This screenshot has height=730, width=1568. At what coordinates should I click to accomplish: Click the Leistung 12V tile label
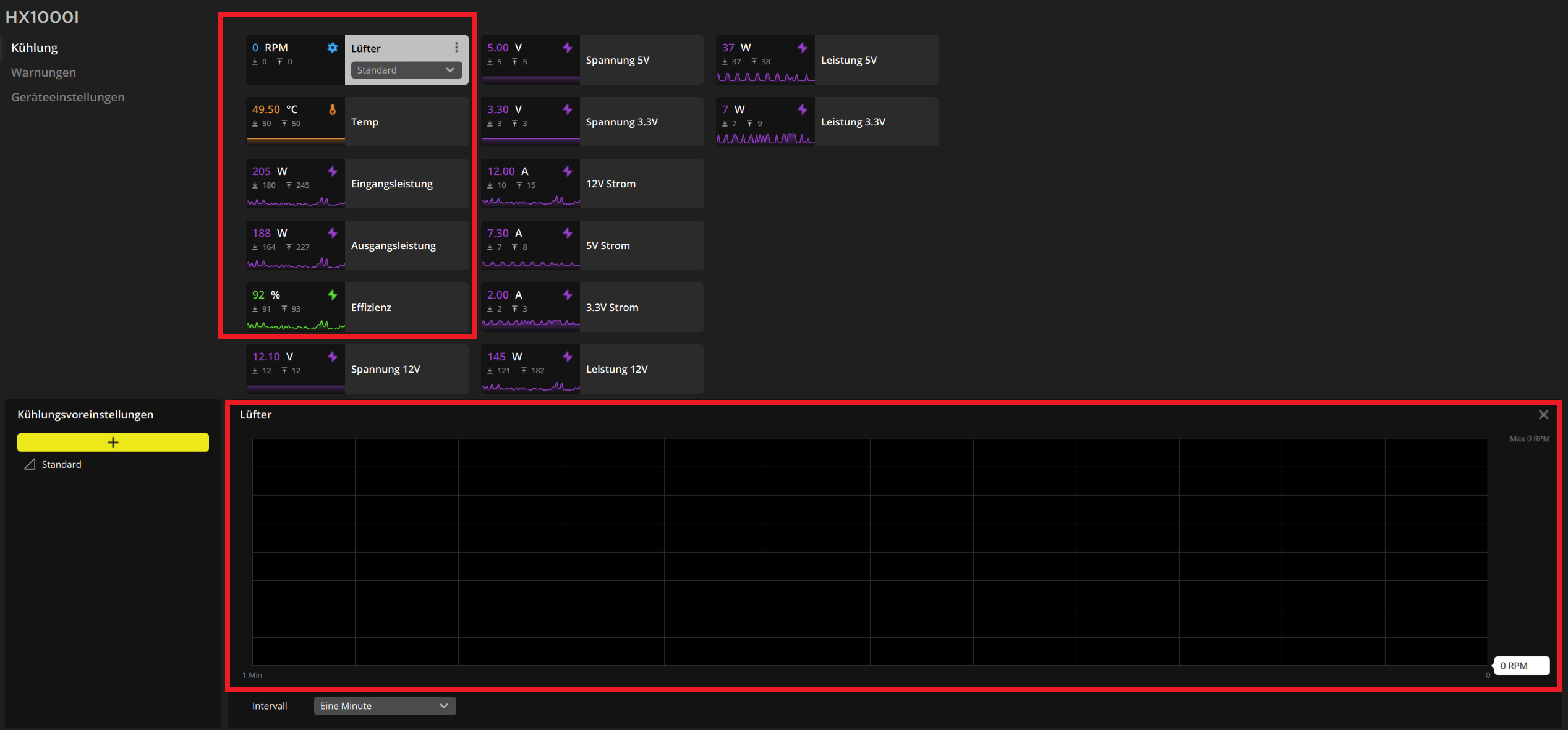(617, 369)
